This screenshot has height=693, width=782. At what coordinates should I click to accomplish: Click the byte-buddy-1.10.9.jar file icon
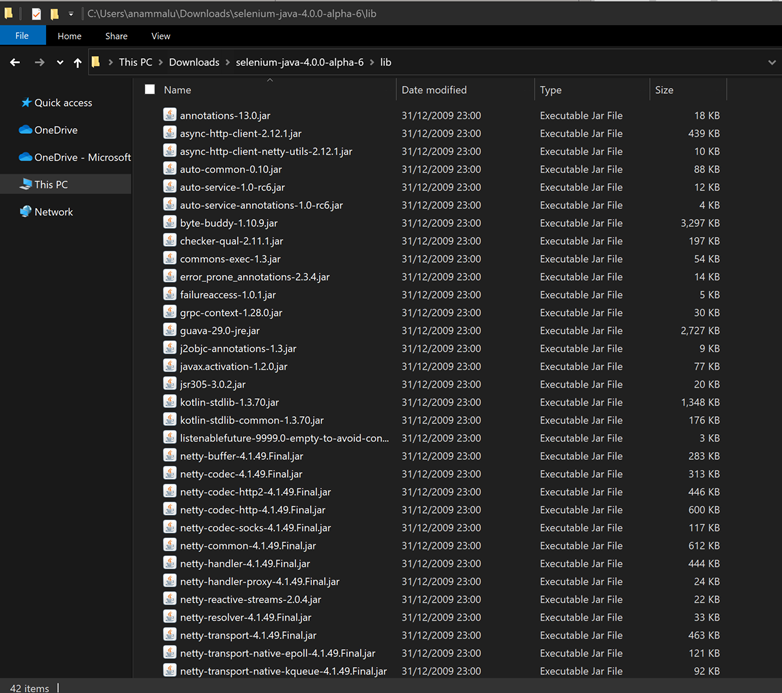point(170,222)
